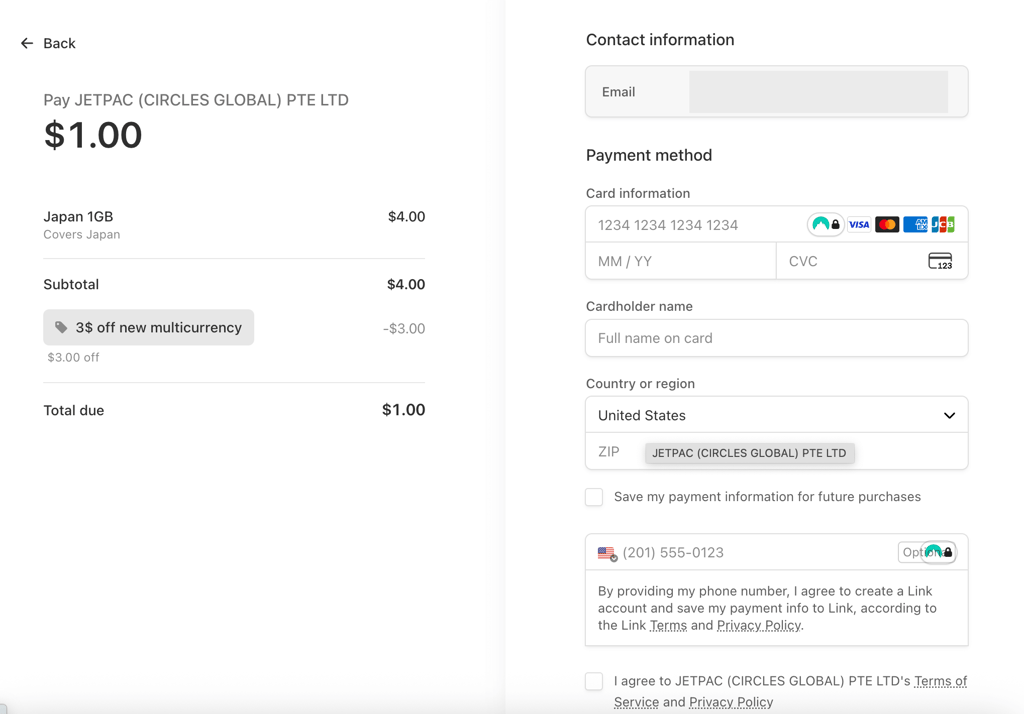Click the Subtotal label

pyautogui.click(x=71, y=284)
